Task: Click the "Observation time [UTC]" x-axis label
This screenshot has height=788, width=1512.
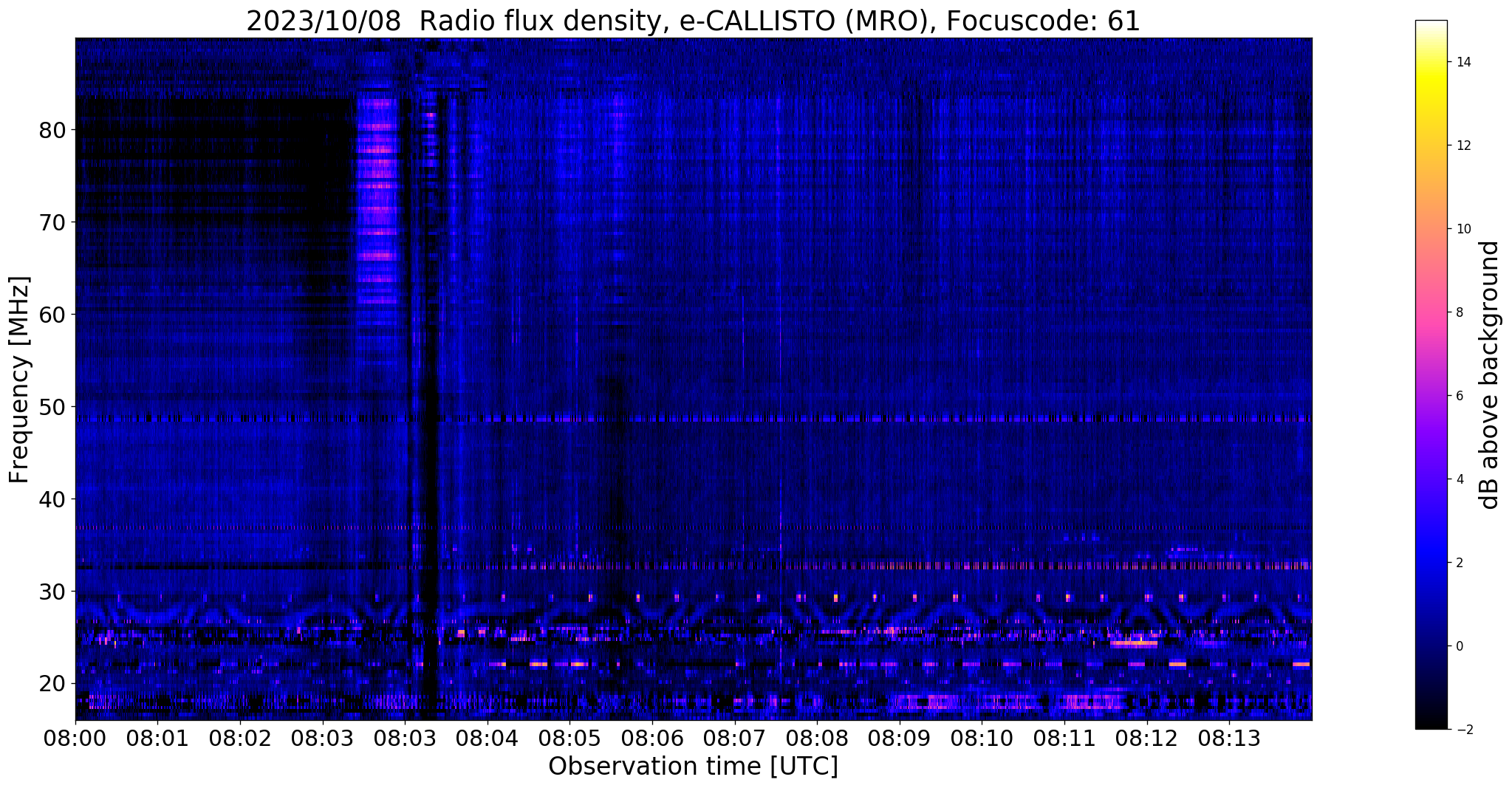Action: (x=693, y=766)
